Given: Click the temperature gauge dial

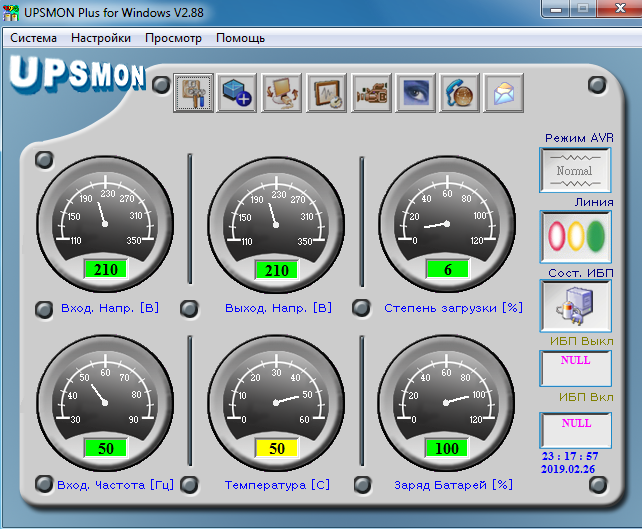Looking at the screenshot, I should pyautogui.click(x=276, y=403).
